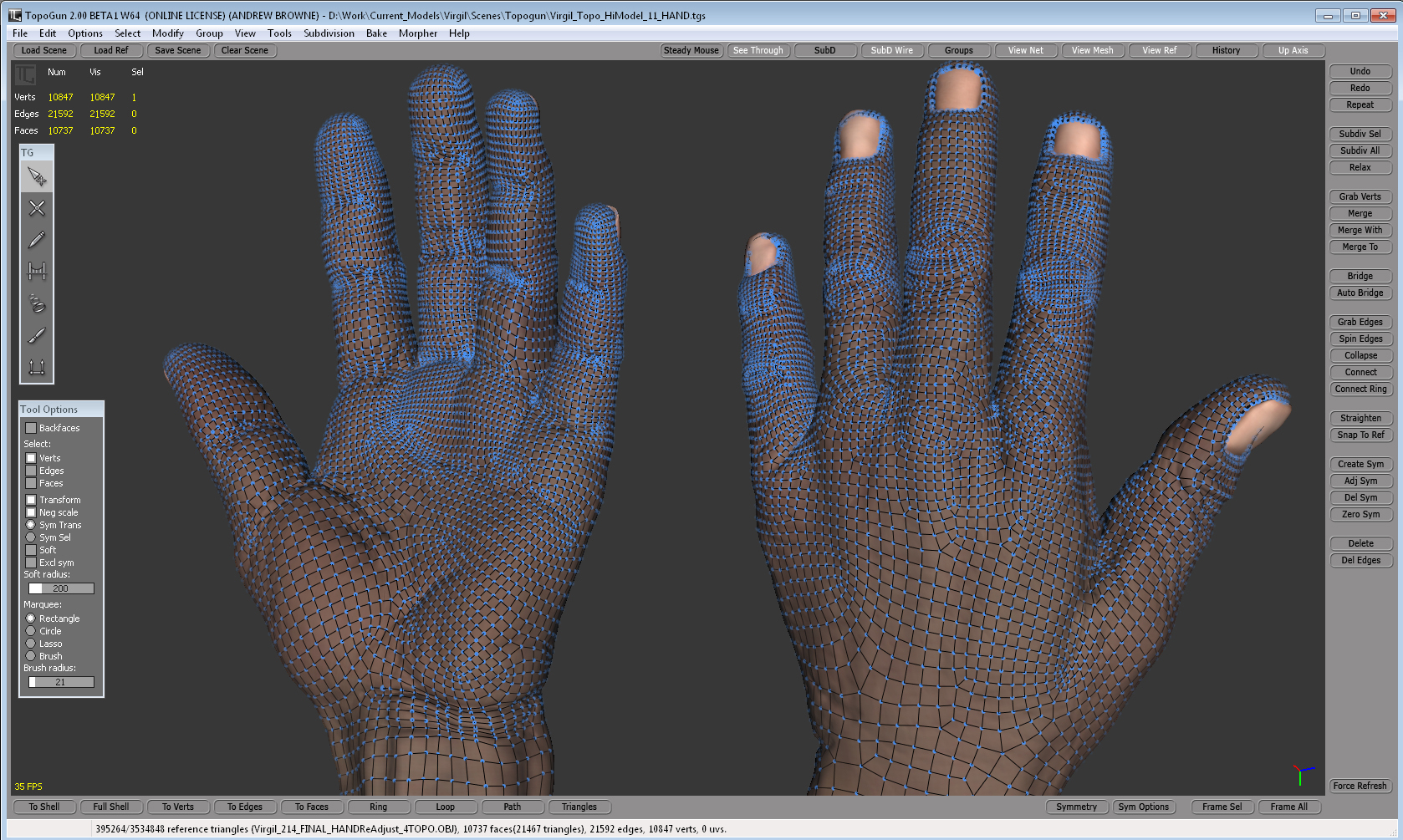The height and width of the screenshot is (840, 1403).
Task: Enable the Backfaces checkbox
Action: click(31, 428)
